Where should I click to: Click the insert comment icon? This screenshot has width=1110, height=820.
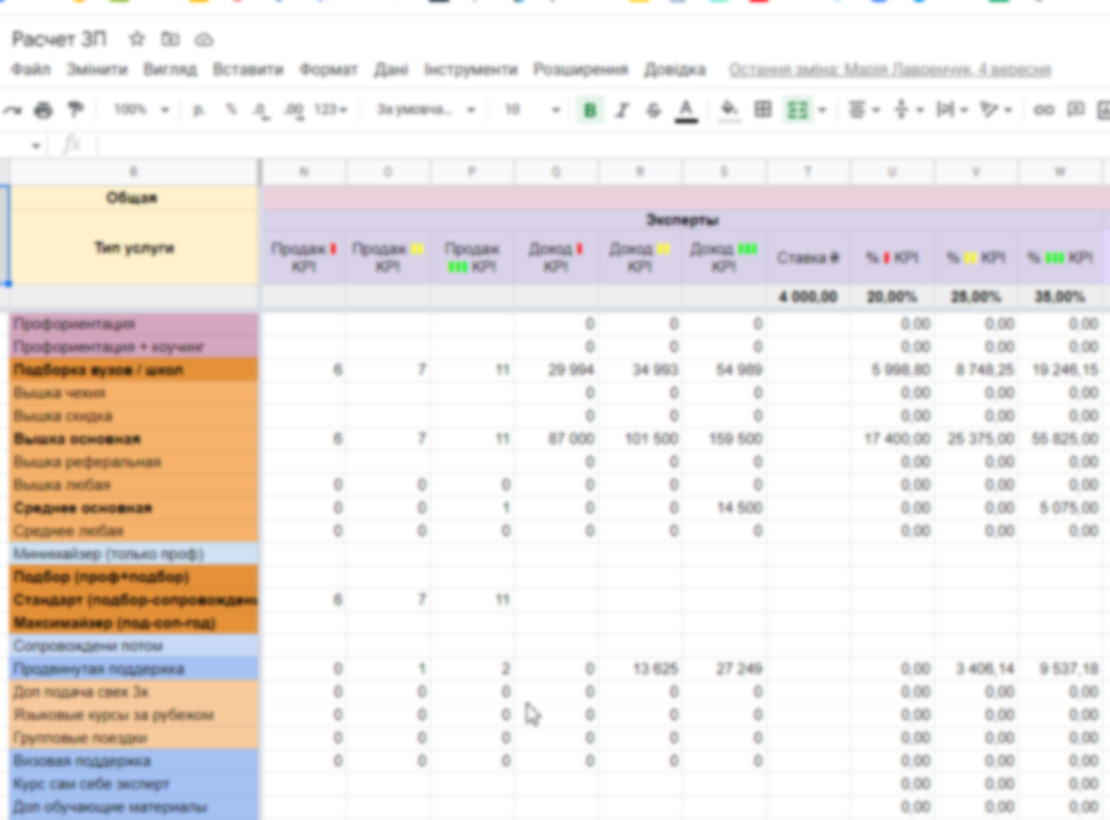(1076, 110)
